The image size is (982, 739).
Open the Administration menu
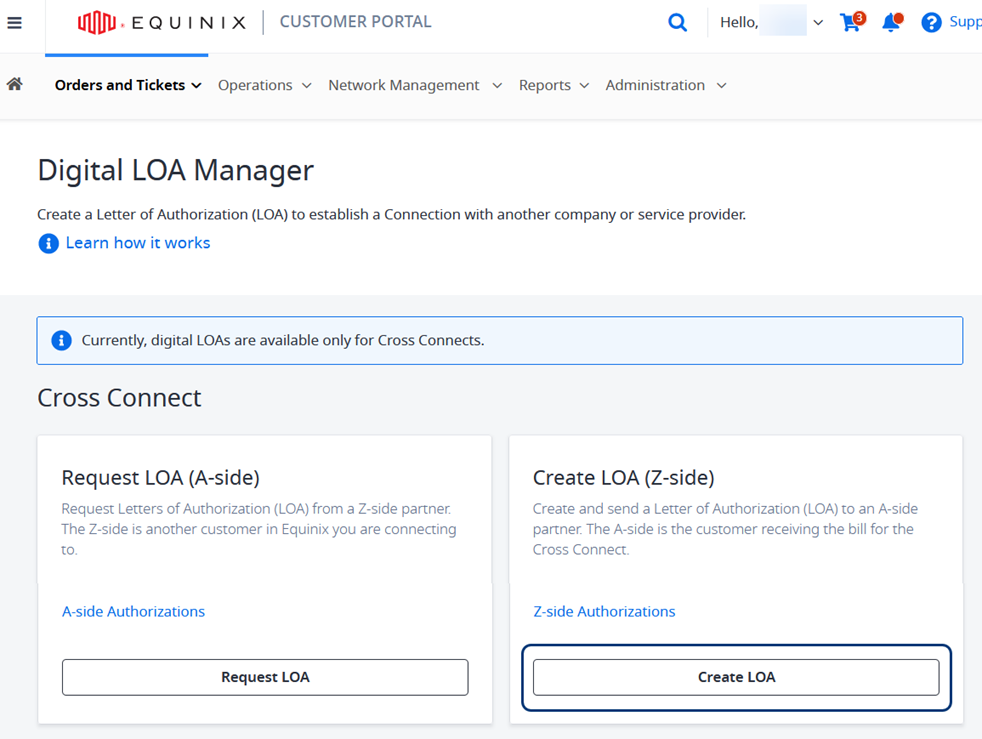pyautogui.click(x=666, y=85)
